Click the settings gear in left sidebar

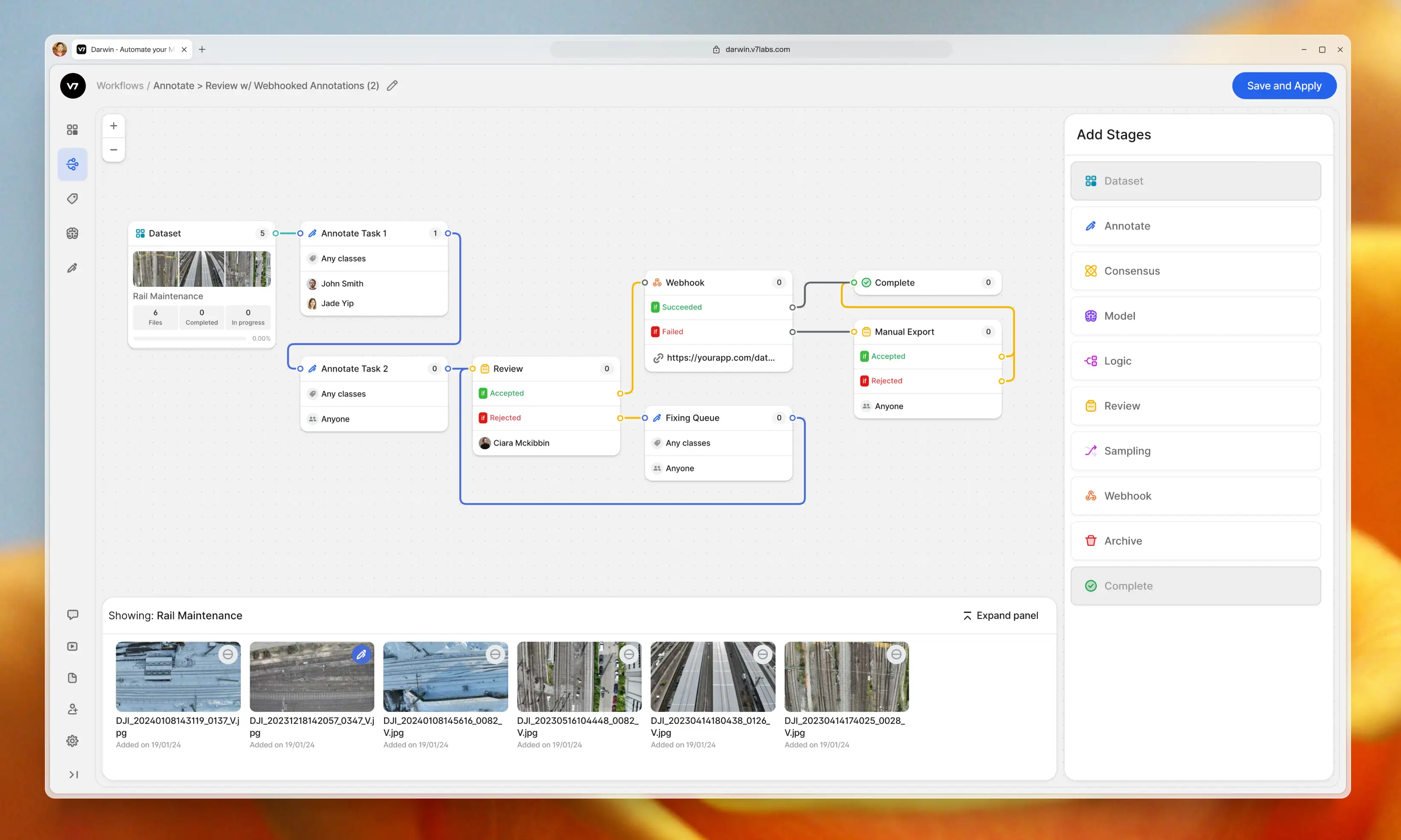tap(73, 741)
